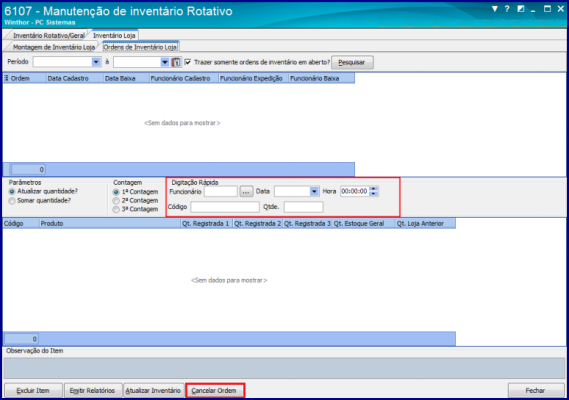Expand the Período end date dropdown
This screenshot has height=400, width=569.
165,62
